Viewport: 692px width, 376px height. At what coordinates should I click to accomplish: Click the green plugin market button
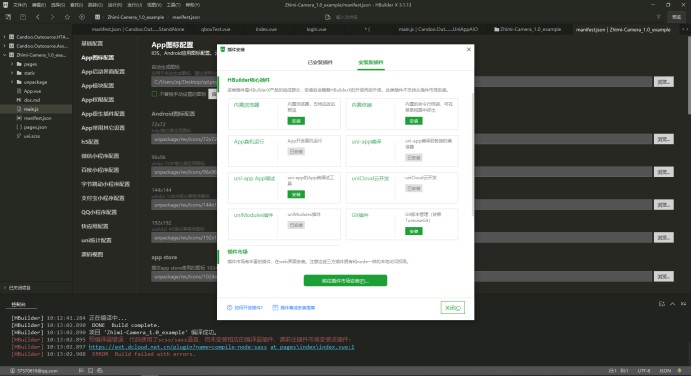pyautogui.click(x=345, y=281)
